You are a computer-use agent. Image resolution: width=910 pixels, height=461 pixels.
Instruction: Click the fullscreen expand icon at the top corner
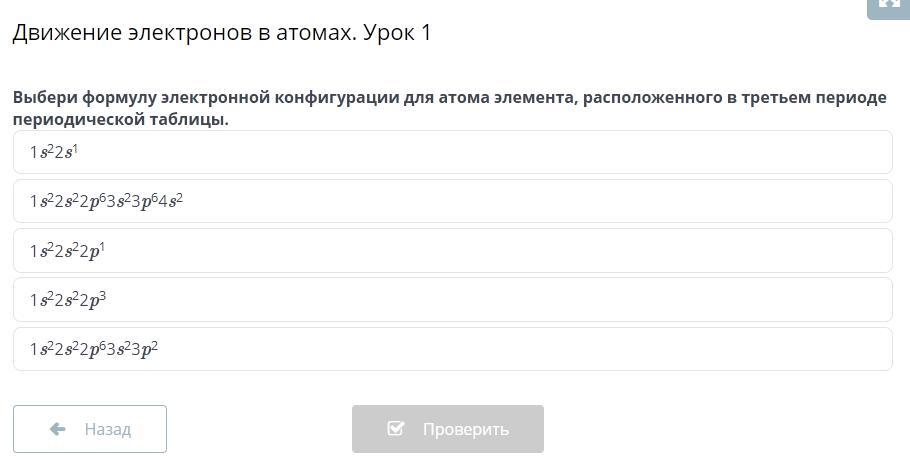click(889, 5)
